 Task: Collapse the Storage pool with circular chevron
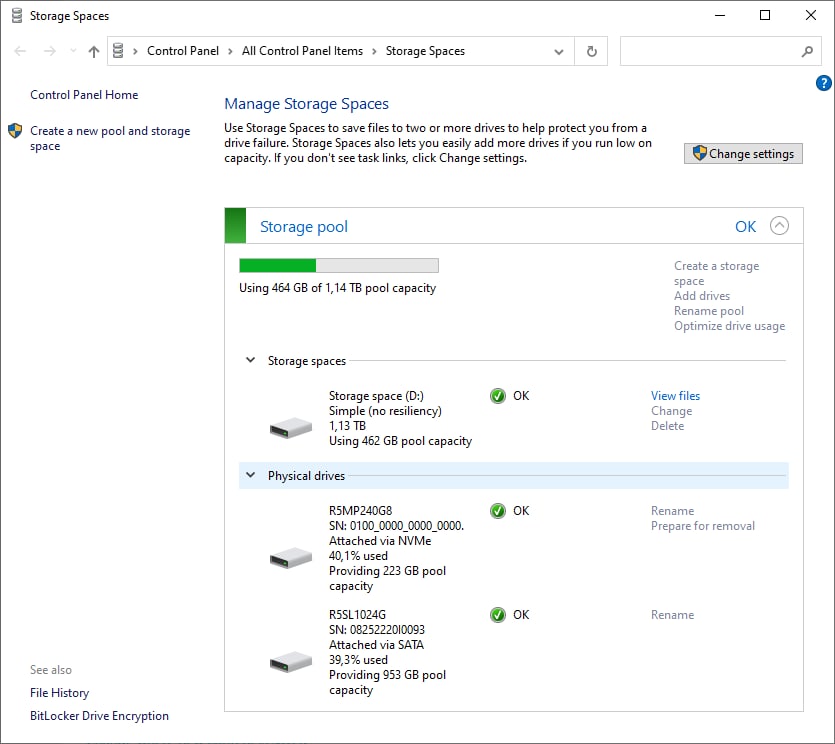point(779,225)
